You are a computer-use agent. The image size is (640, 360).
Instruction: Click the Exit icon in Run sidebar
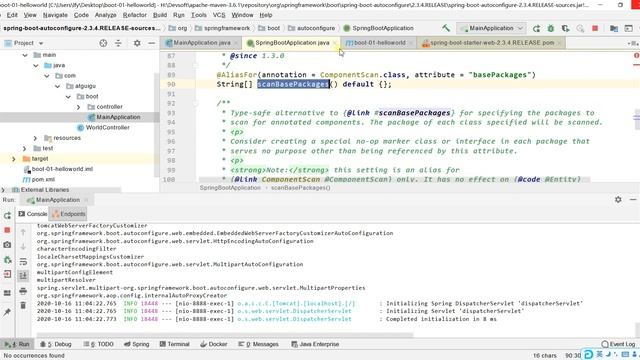point(7,274)
